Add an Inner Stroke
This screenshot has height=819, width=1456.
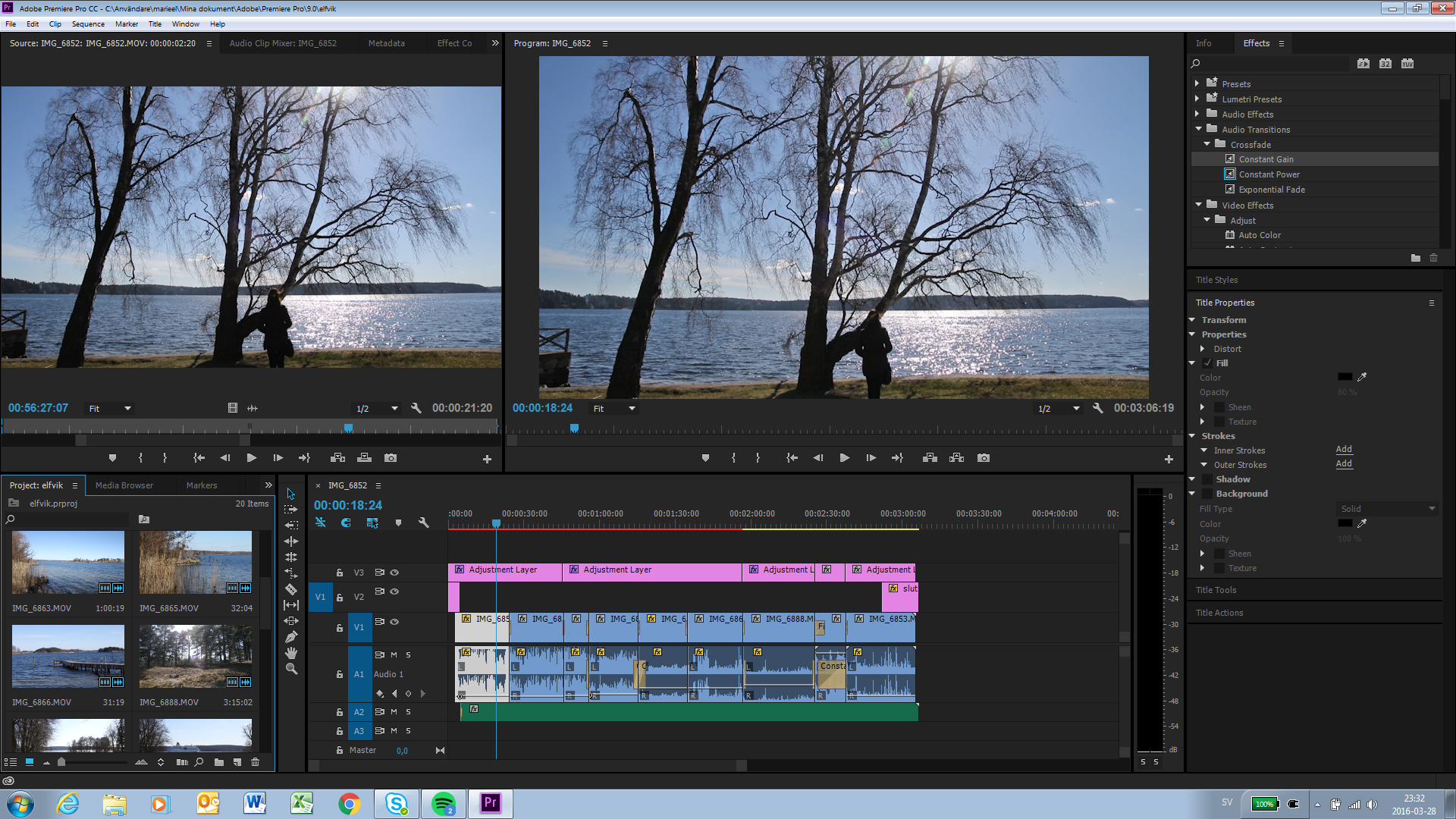pos(1344,450)
